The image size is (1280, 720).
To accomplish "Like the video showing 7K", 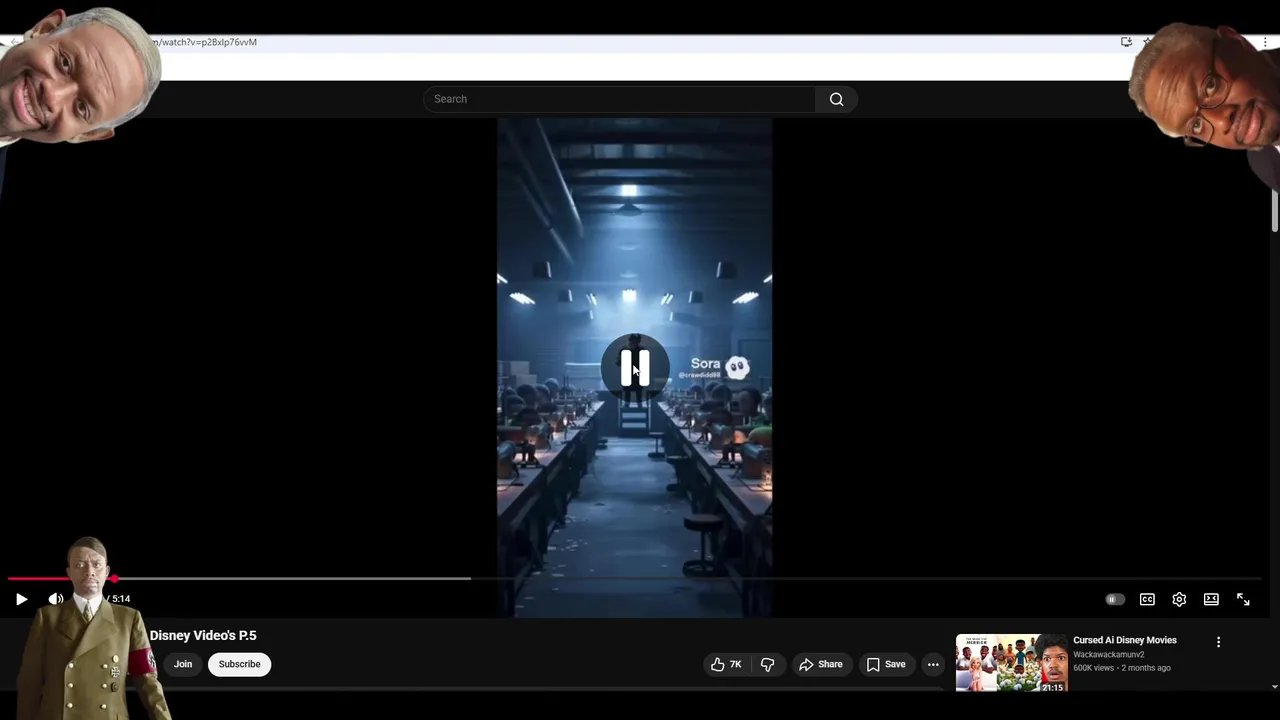I will tap(726, 664).
